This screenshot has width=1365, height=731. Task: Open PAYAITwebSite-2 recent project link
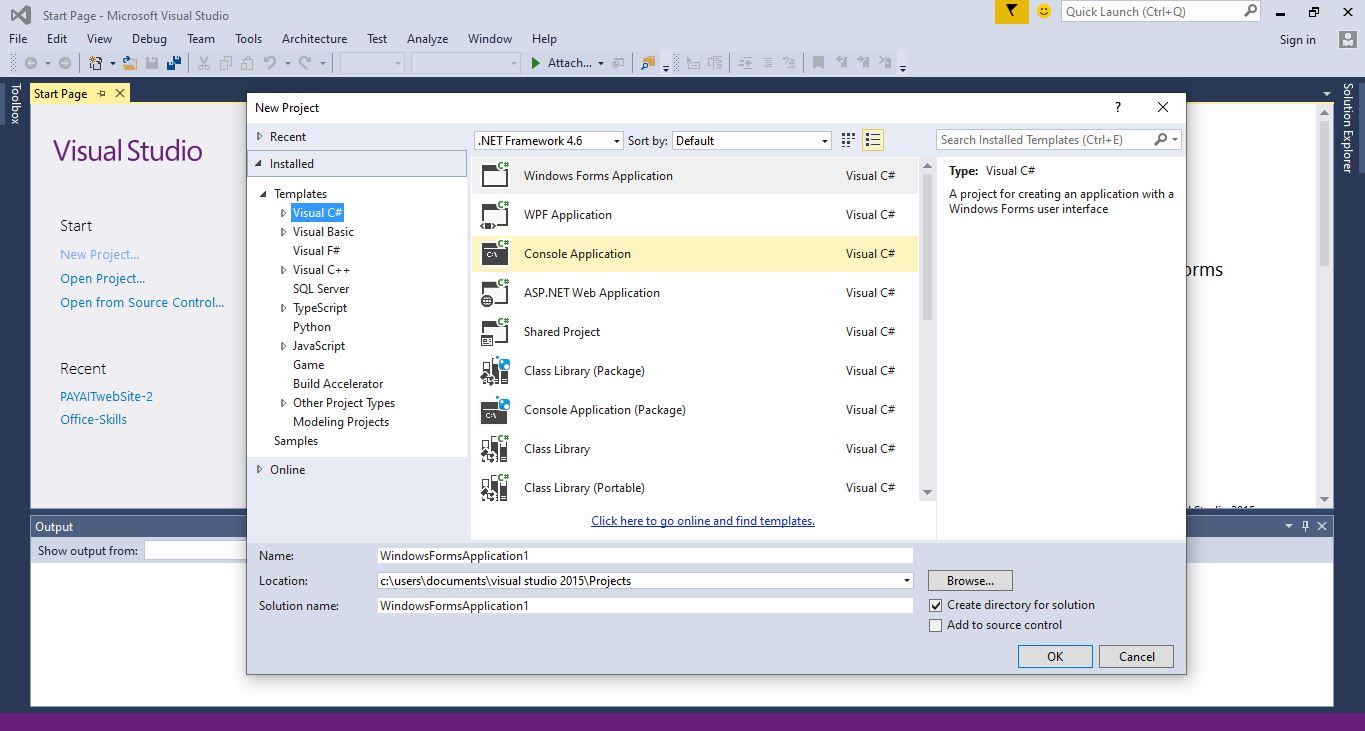106,396
